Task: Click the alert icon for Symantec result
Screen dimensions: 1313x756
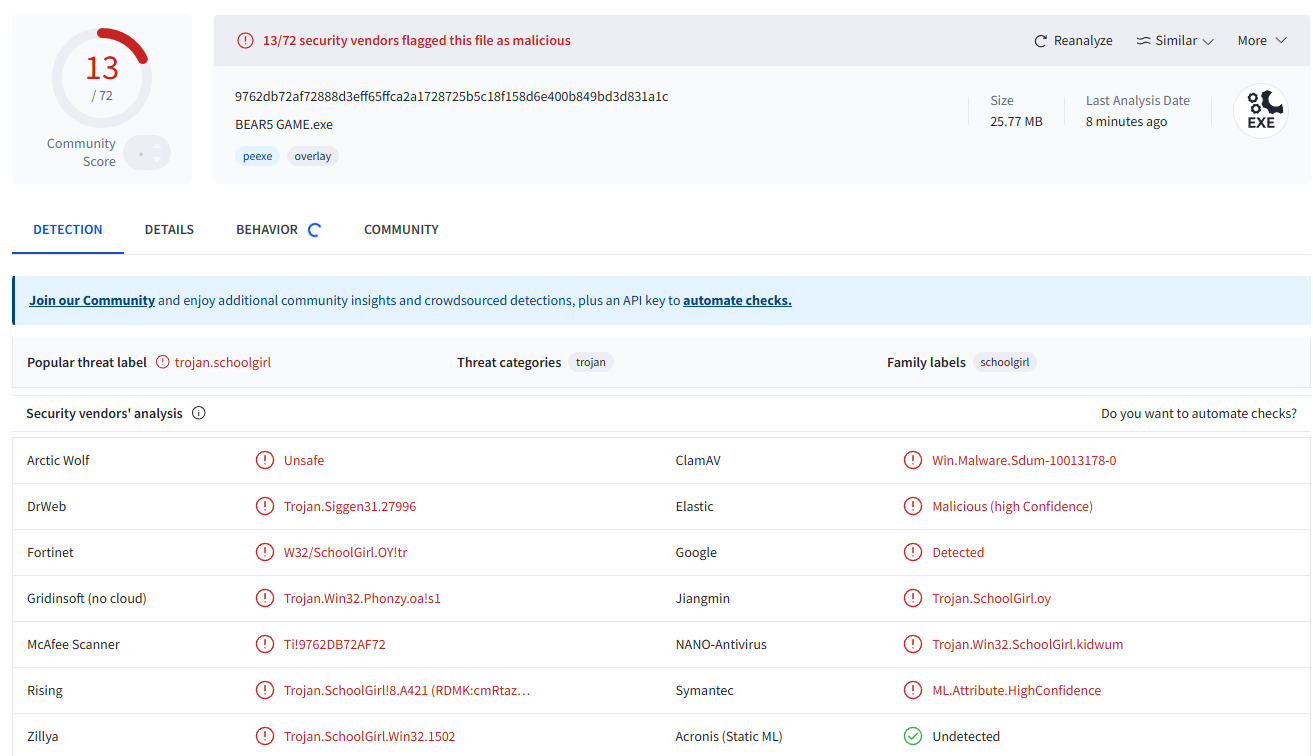Action: pos(912,690)
